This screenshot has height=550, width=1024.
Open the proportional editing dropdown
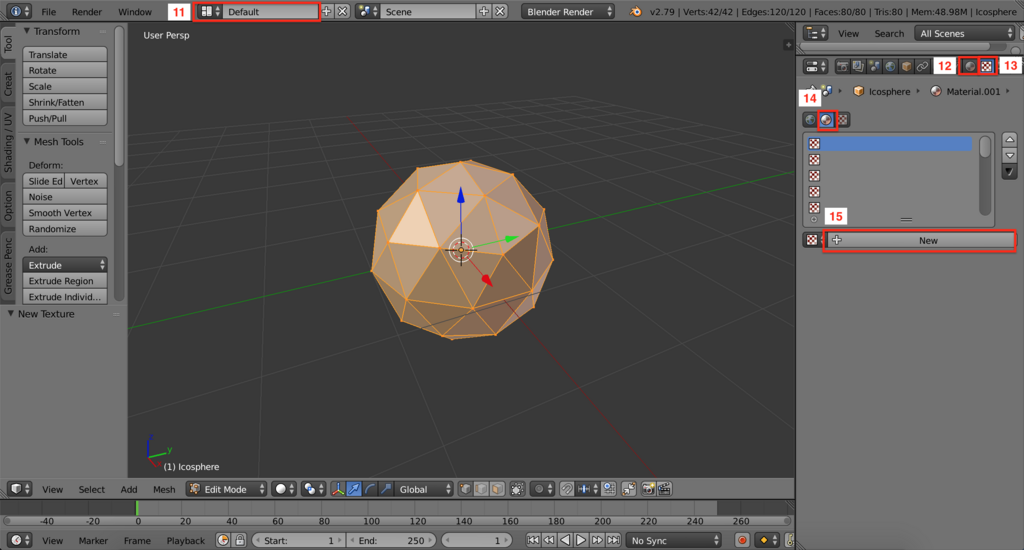[542, 489]
